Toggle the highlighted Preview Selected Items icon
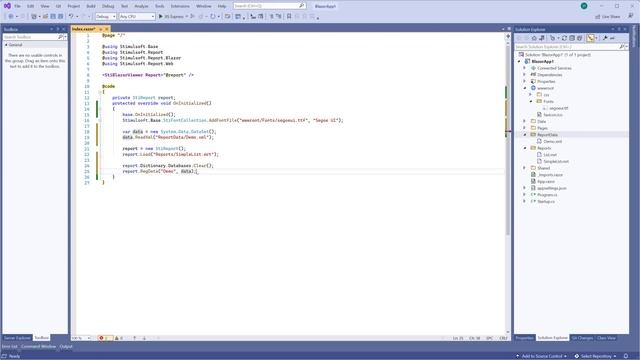Image resolution: width=640 pixels, height=360 pixels. (590, 38)
